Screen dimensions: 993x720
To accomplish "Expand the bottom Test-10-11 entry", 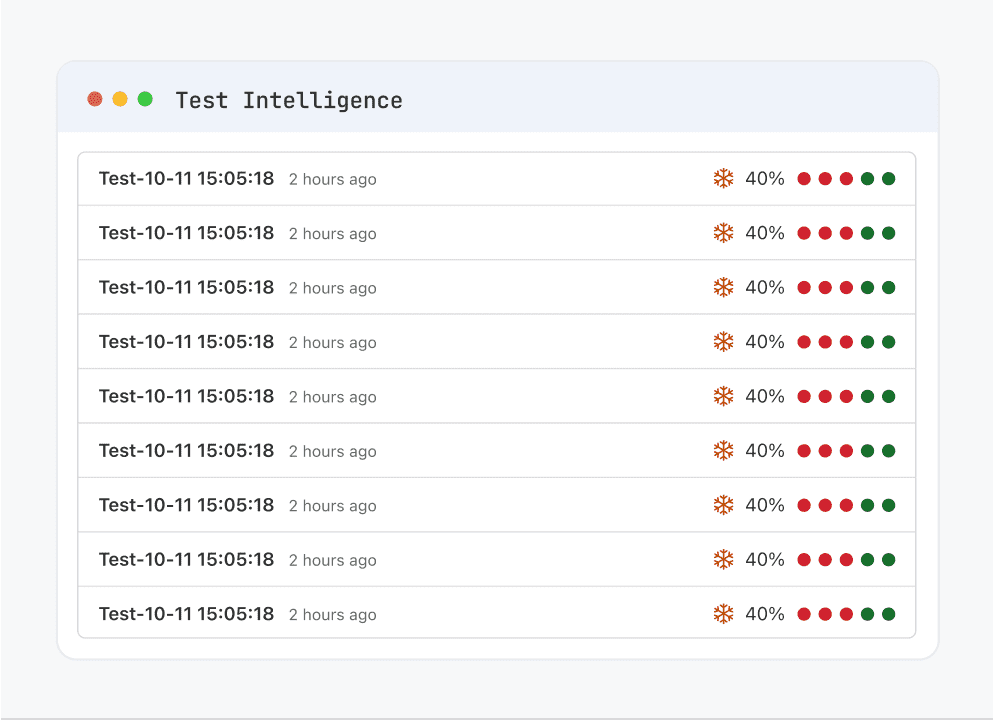I will (x=186, y=613).
